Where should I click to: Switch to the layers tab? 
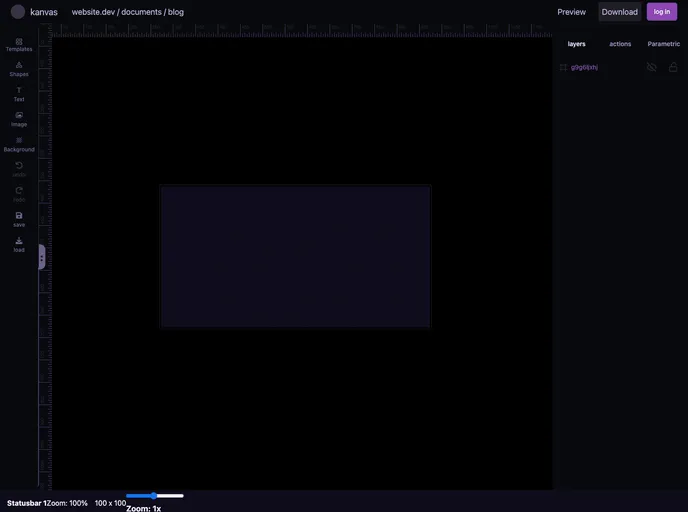pos(576,44)
